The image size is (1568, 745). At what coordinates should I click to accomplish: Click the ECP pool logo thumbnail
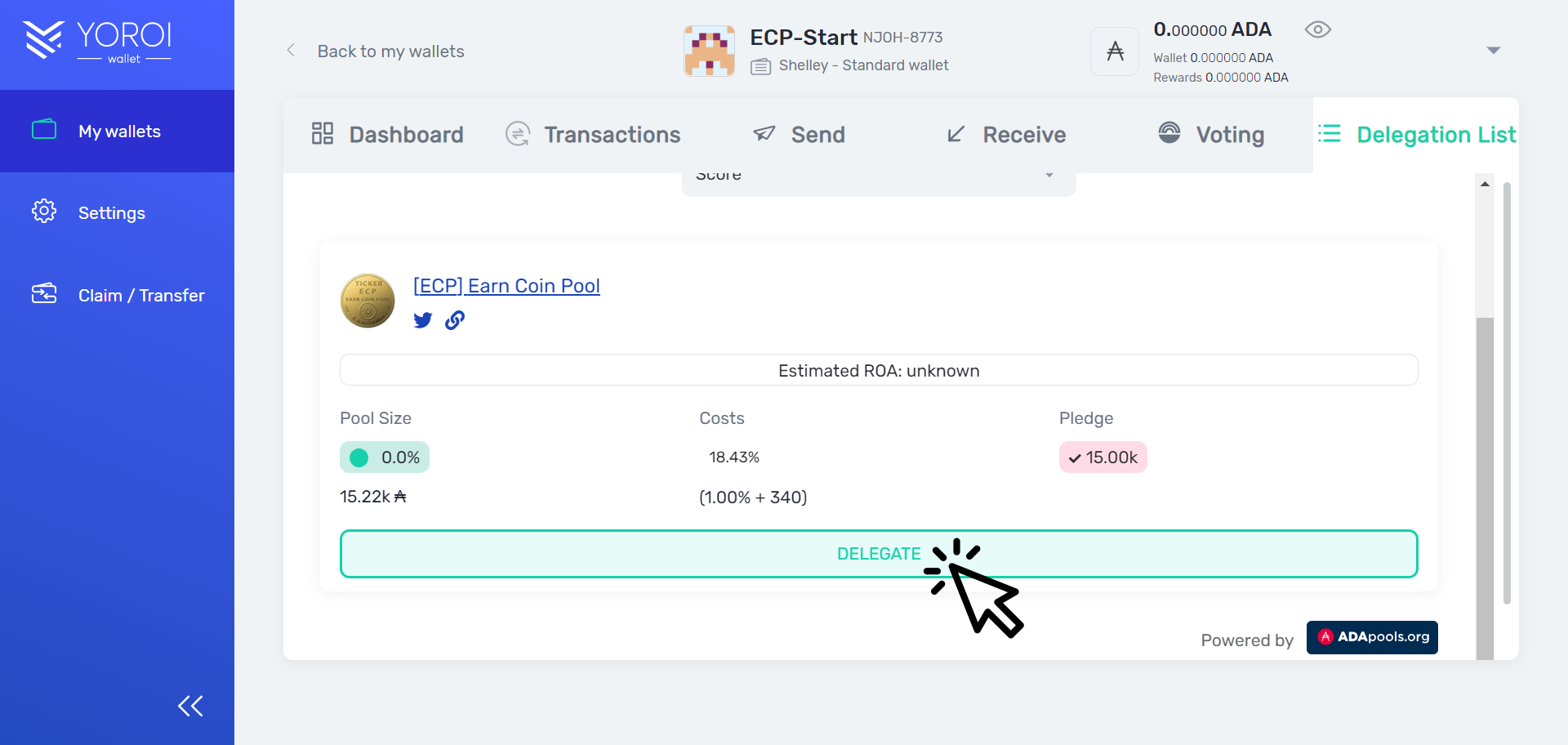click(367, 300)
